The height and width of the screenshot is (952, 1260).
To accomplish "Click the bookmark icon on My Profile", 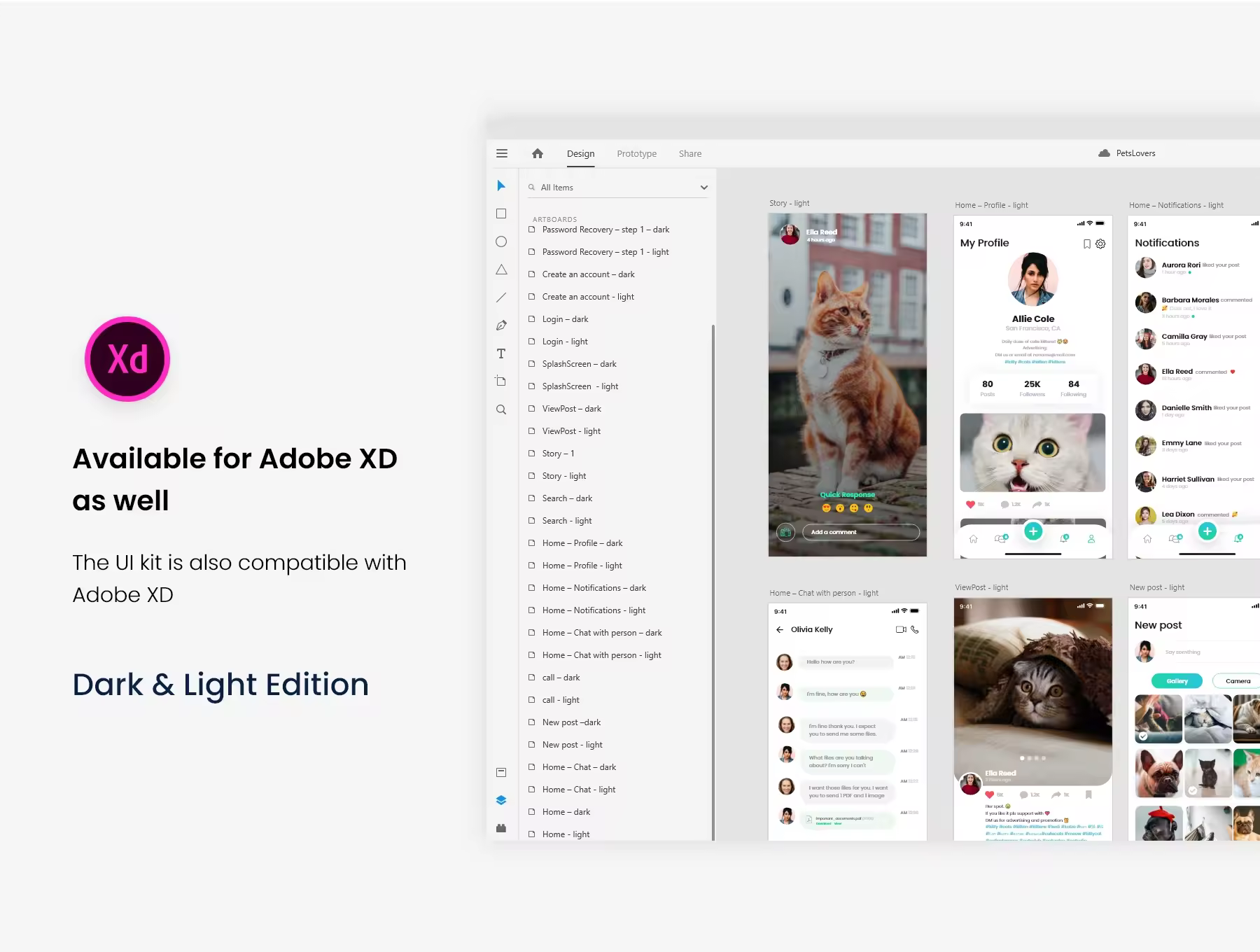I will click(x=1086, y=244).
